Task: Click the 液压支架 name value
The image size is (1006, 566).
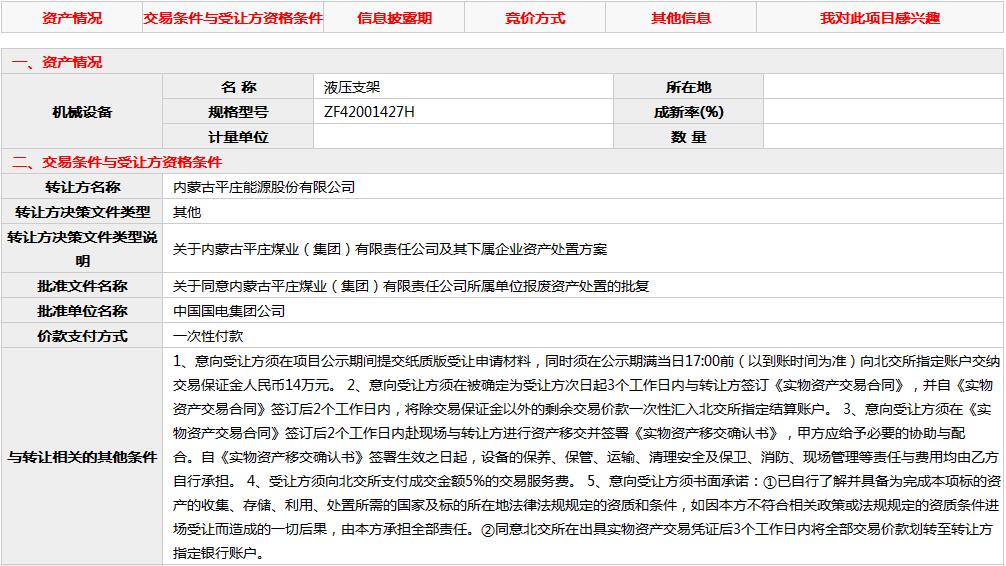Action: pyautogui.click(x=346, y=87)
